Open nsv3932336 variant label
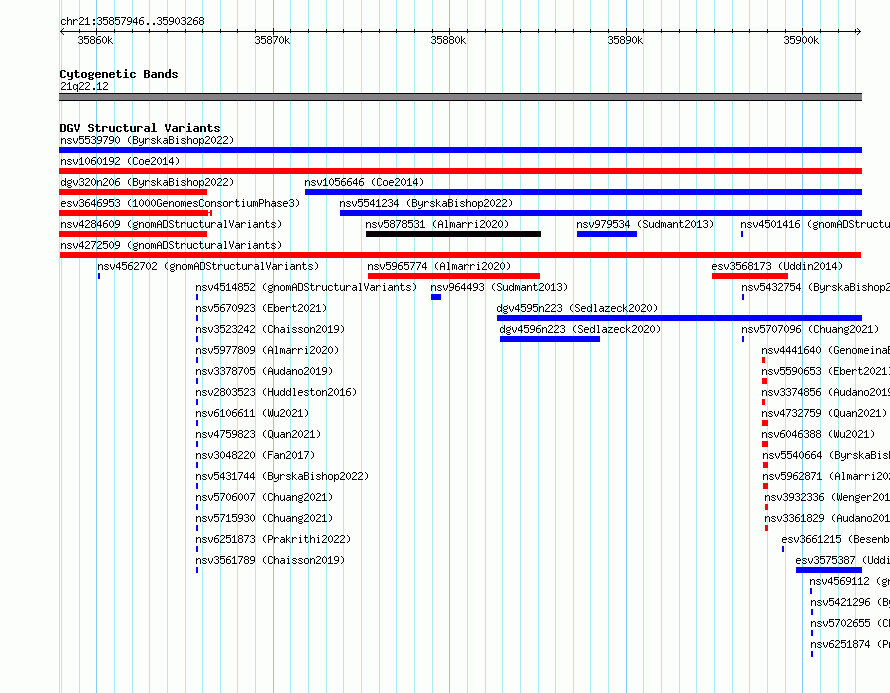This screenshot has width=890, height=693. 827,497
